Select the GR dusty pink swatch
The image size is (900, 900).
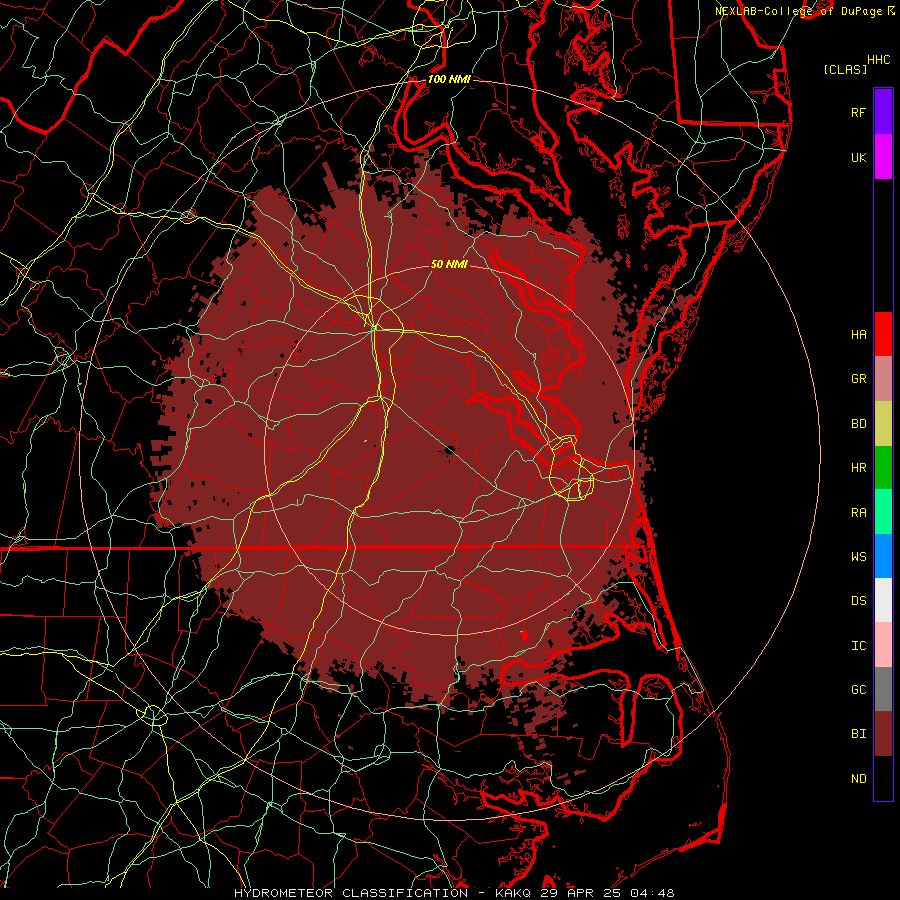point(883,379)
